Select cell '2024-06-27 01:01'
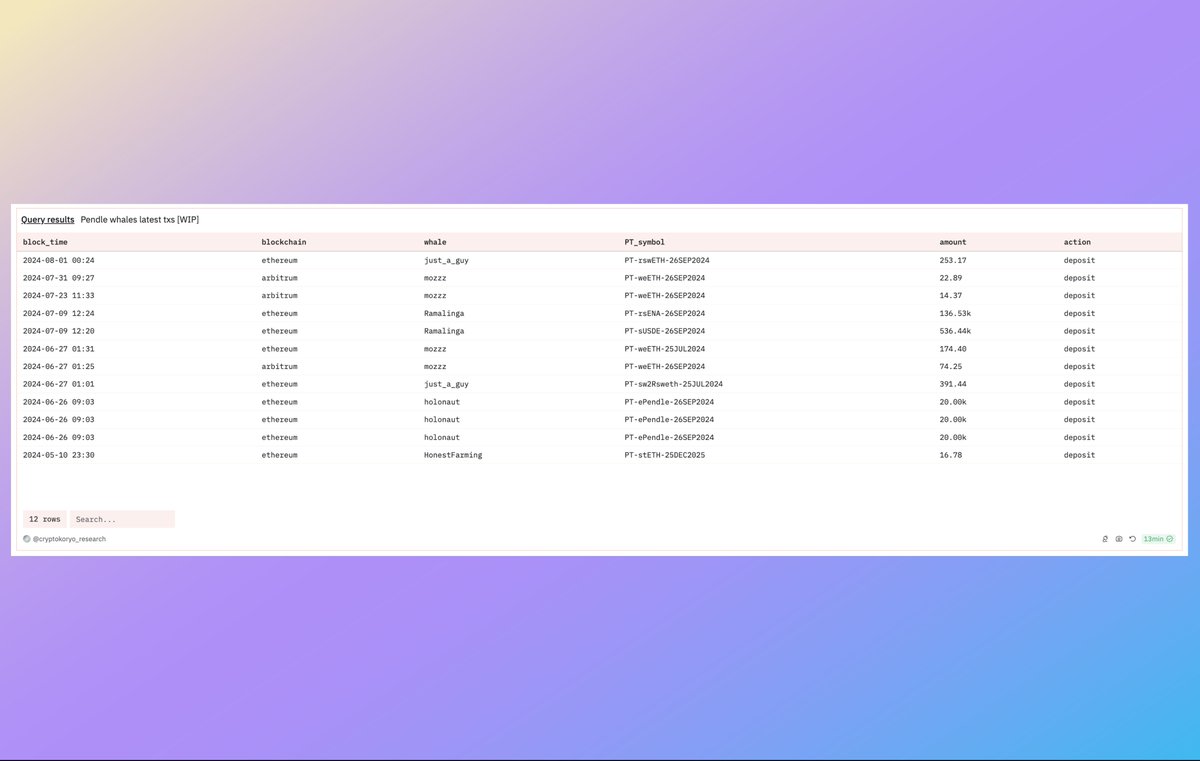The image size is (1200, 761). 59,384
